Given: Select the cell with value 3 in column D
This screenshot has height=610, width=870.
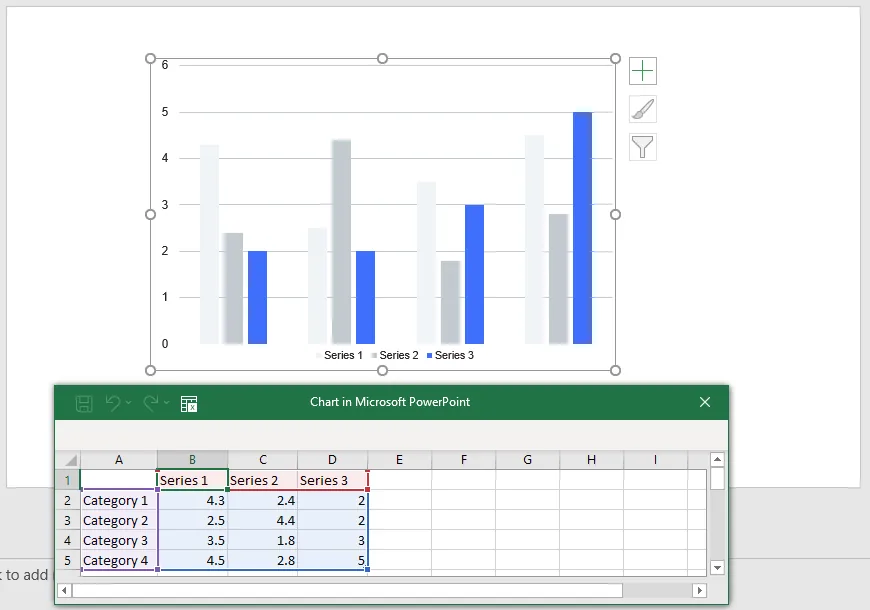Looking at the screenshot, I should tap(332, 541).
